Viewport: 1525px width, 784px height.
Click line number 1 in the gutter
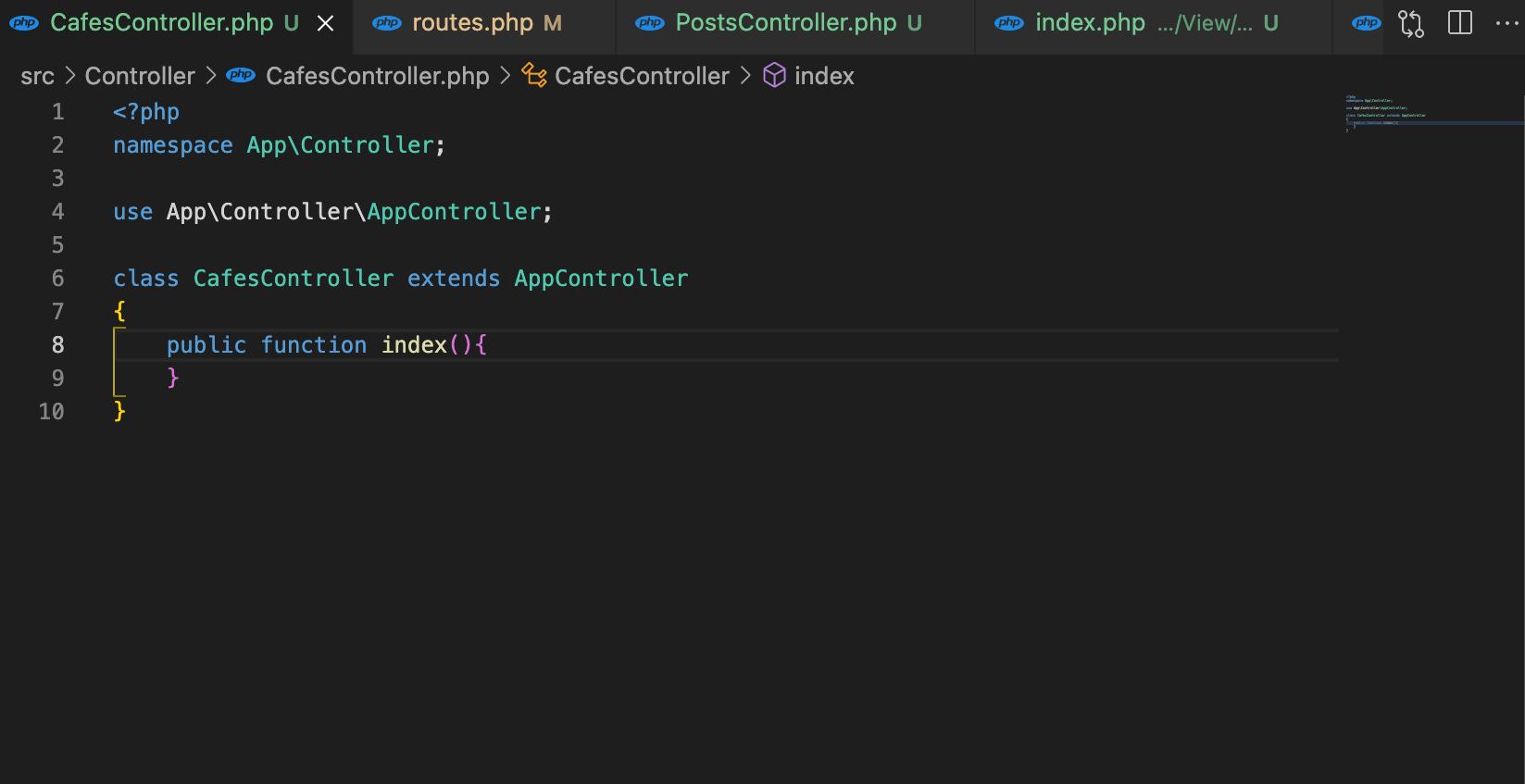pyautogui.click(x=57, y=112)
